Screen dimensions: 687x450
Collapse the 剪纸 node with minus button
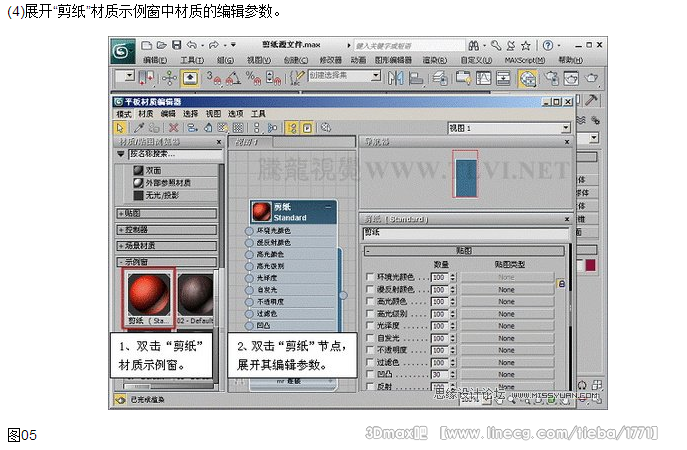coord(328,207)
